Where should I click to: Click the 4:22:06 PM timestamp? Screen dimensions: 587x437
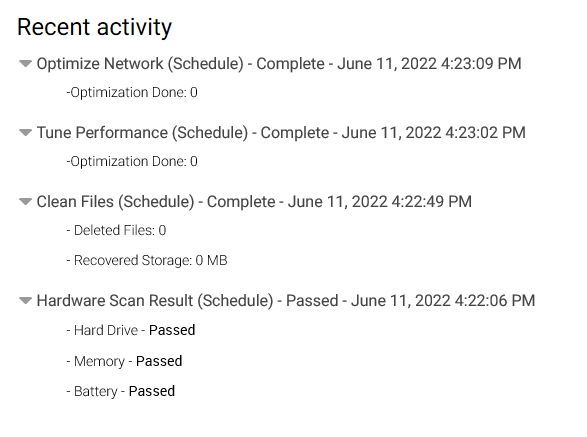click(495, 301)
